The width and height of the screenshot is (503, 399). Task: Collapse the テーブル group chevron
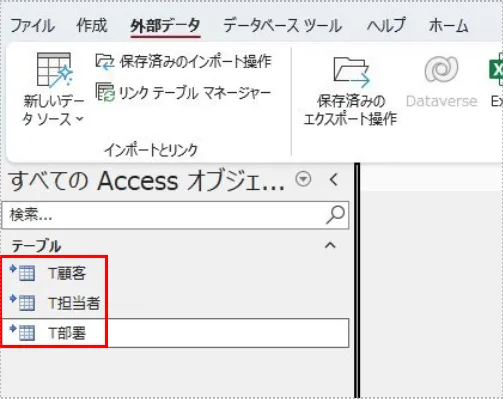pyautogui.click(x=330, y=246)
